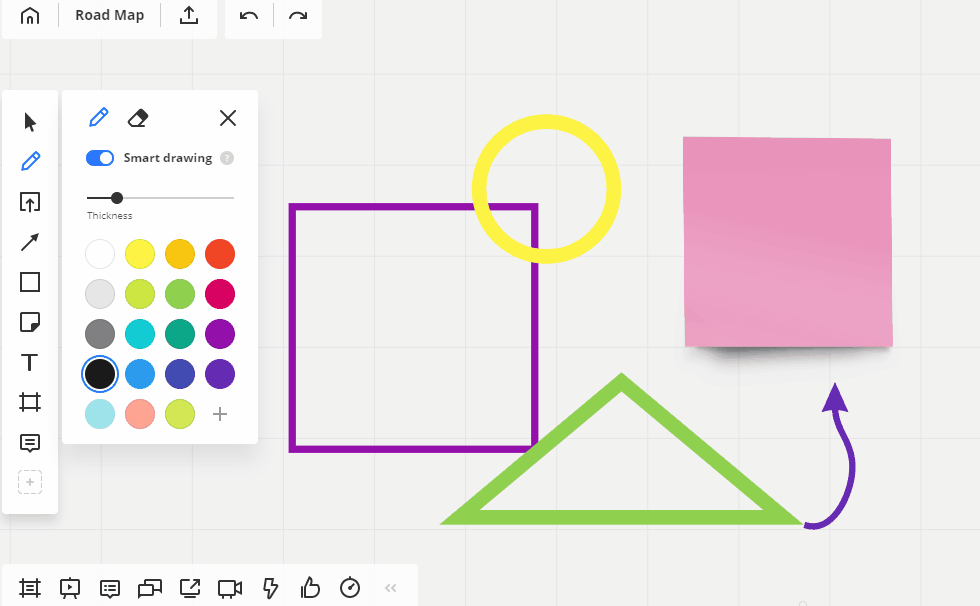Toggle Smart drawing switch off

coord(100,158)
